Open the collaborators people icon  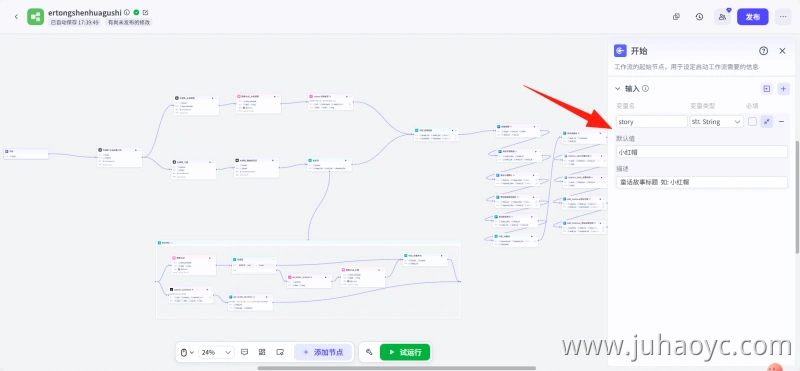pyautogui.click(x=722, y=17)
